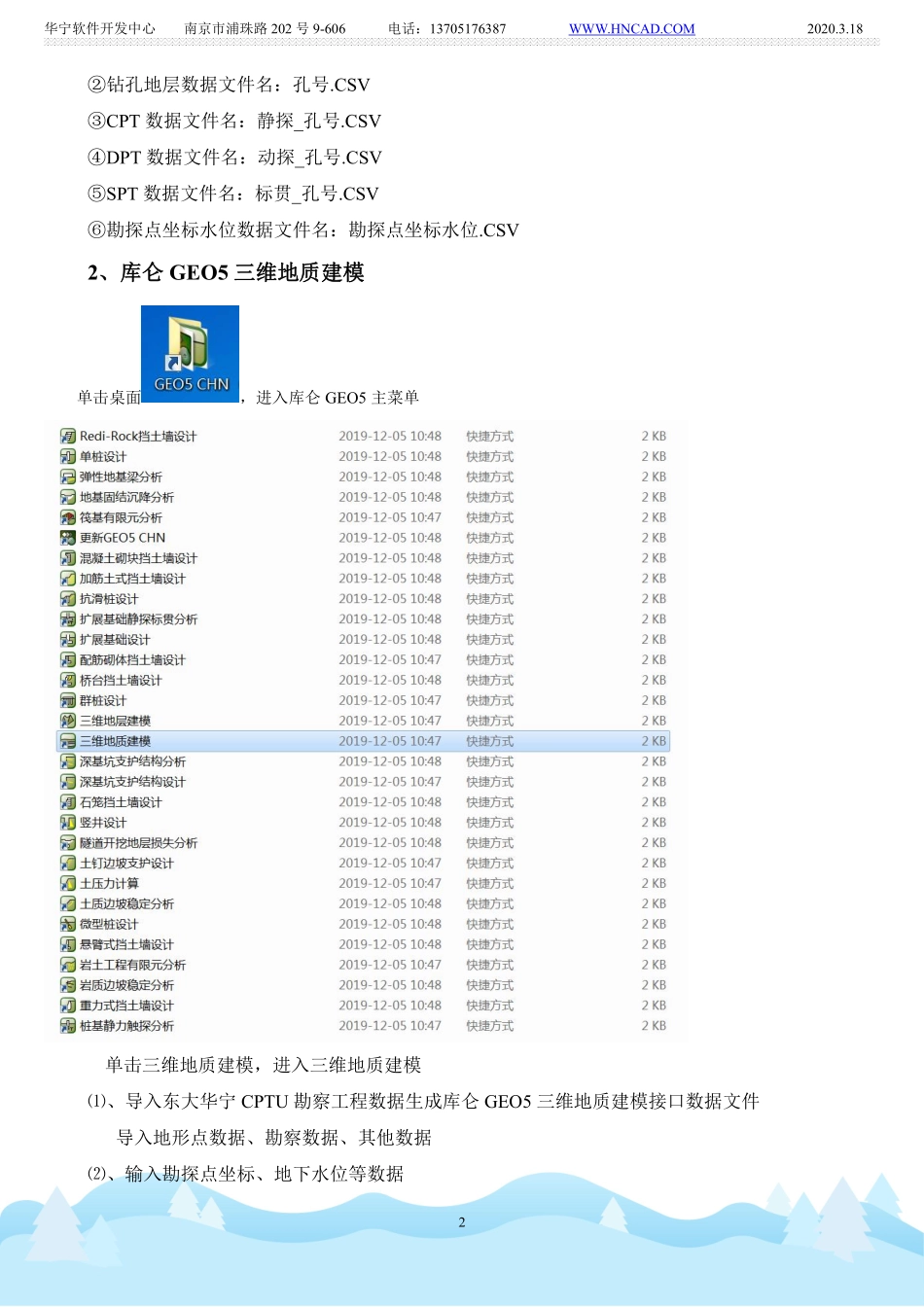Click the 抗滑桩设计 program icon
Screen dimensions: 924x1307
[68, 599]
